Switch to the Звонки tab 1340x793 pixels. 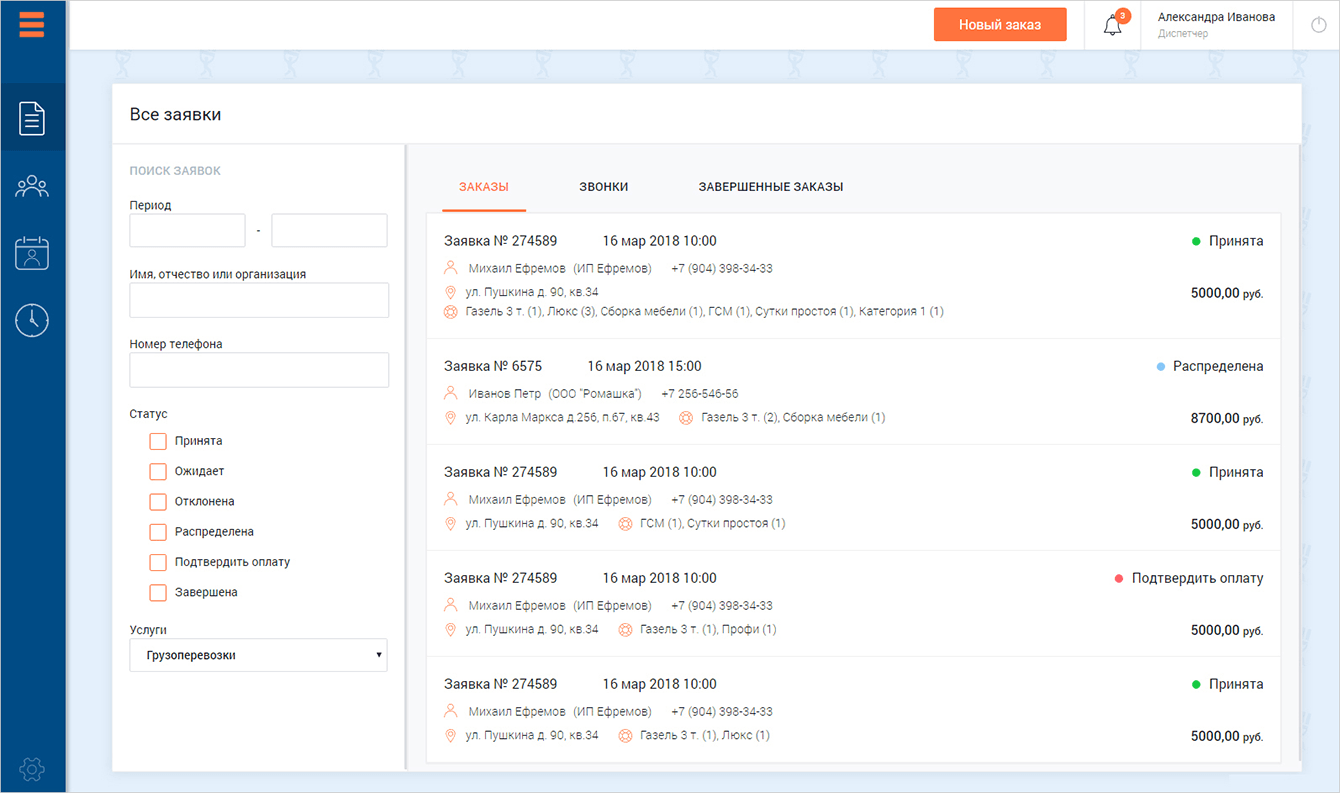[604, 187]
